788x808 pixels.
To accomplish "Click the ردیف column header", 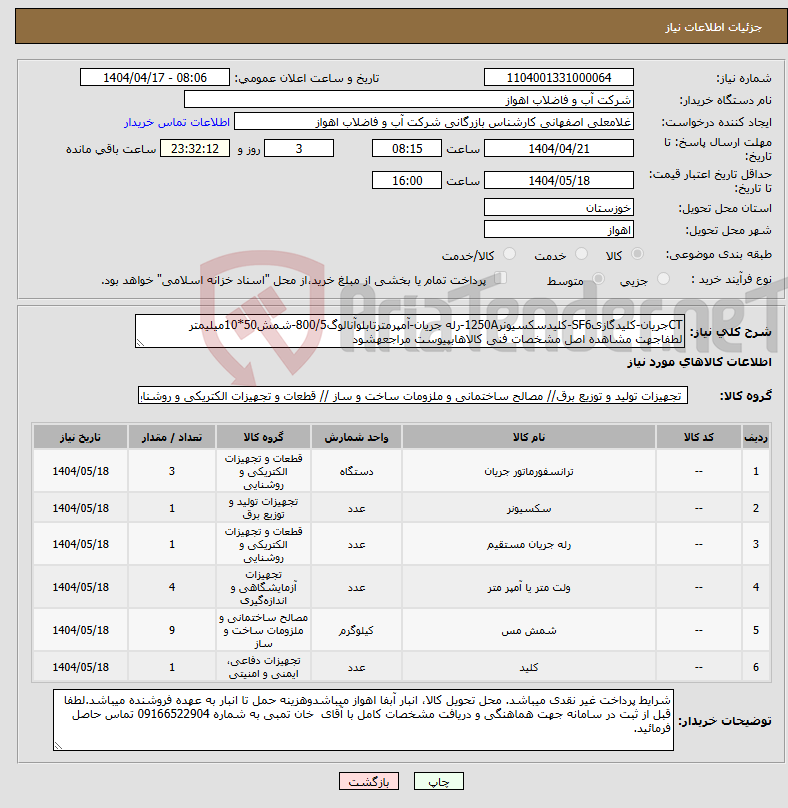I will [x=756, y=437].
